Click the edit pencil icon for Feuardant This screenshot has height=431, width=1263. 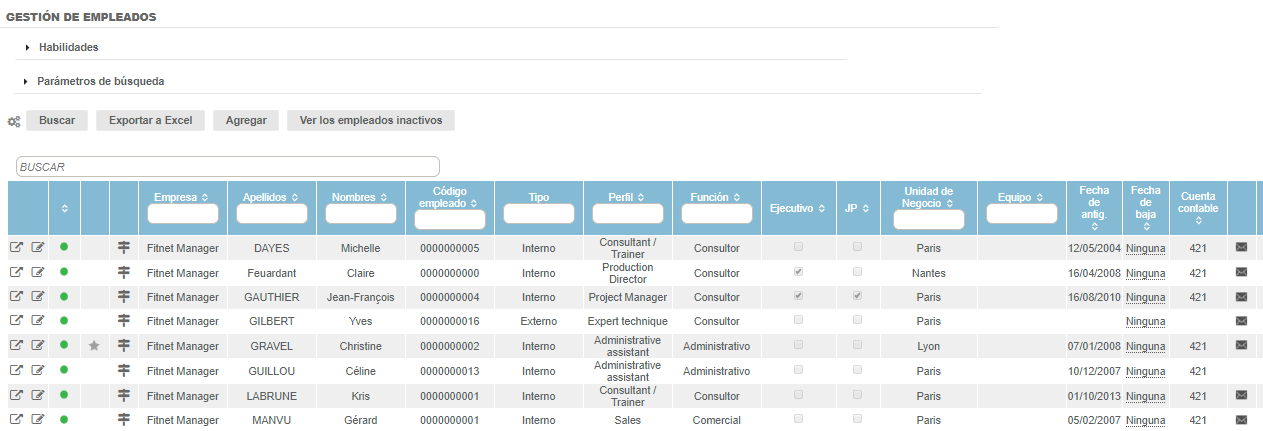38,272
